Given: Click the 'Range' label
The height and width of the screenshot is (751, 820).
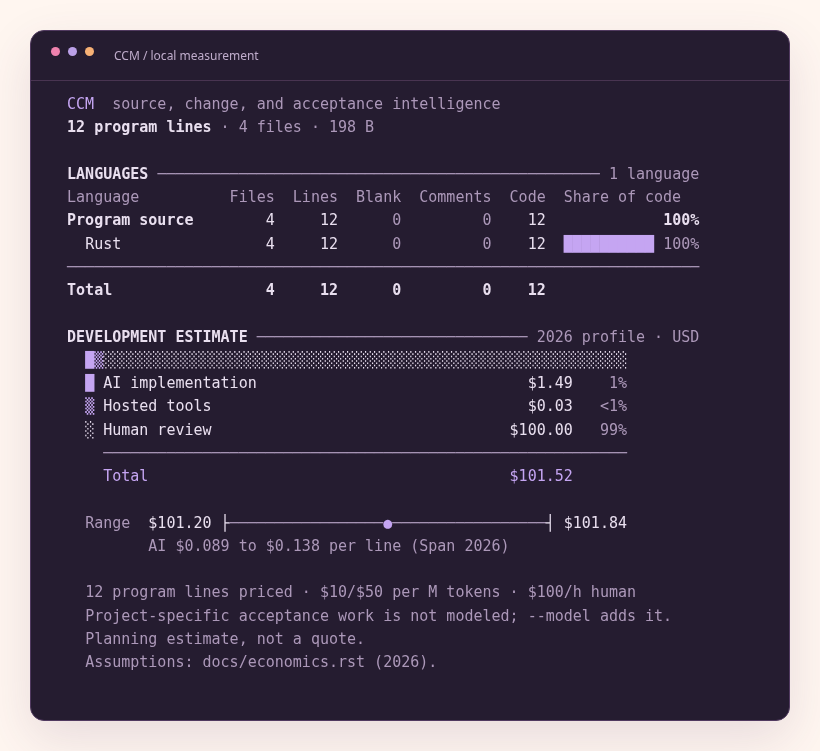Looking at the screenshot, I should point(107,522).
